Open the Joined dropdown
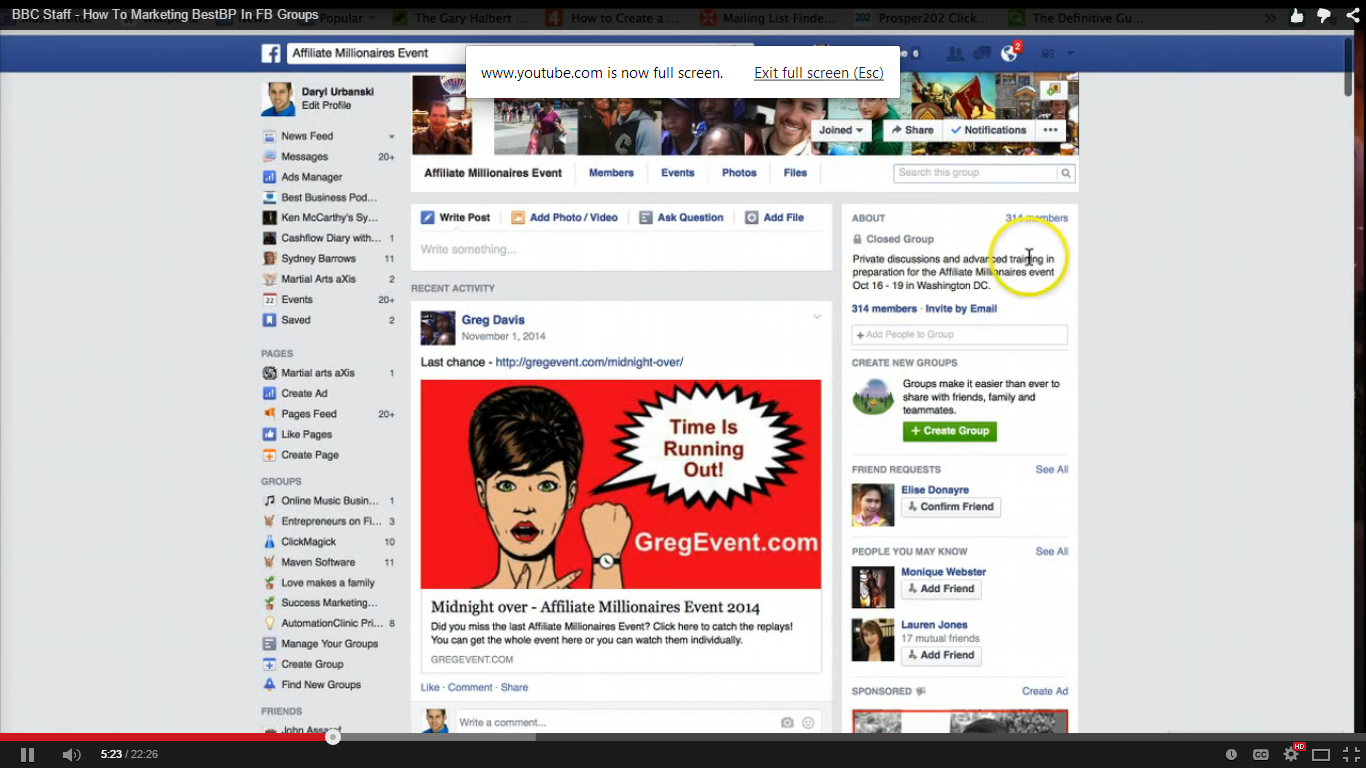 (x=840, y=130)
